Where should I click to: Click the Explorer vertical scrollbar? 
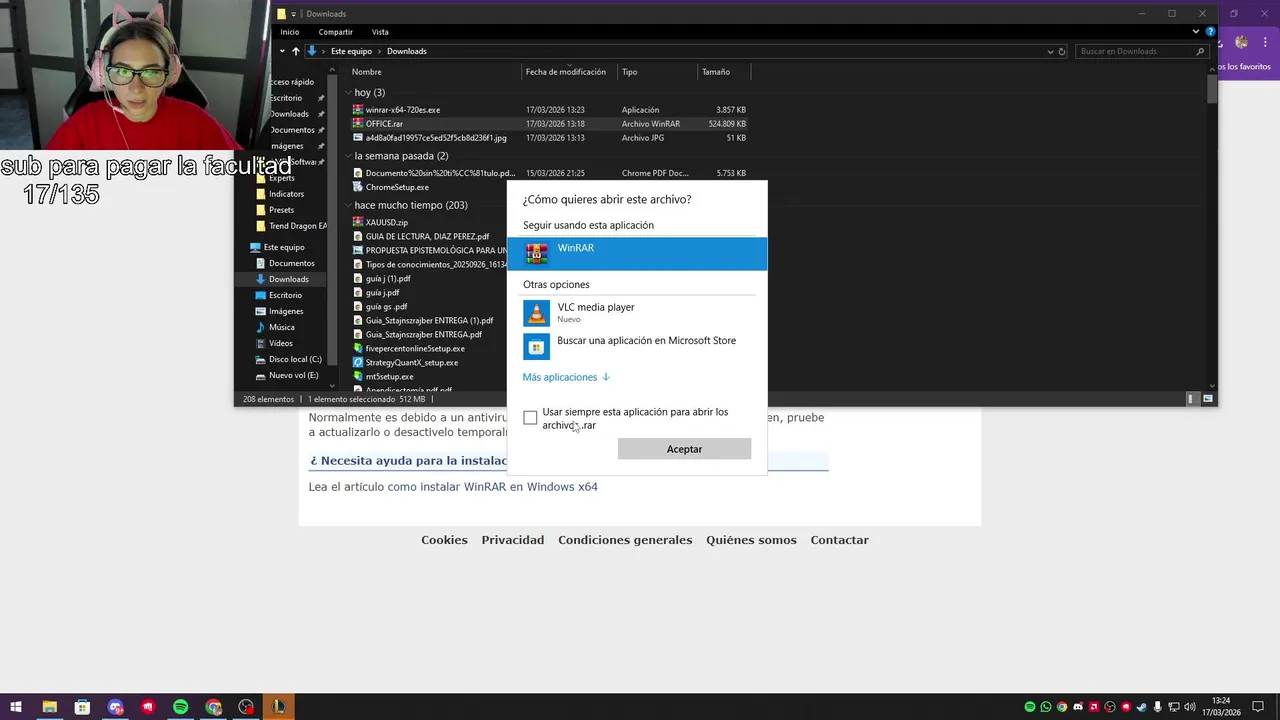click(x=1212, y=89)
